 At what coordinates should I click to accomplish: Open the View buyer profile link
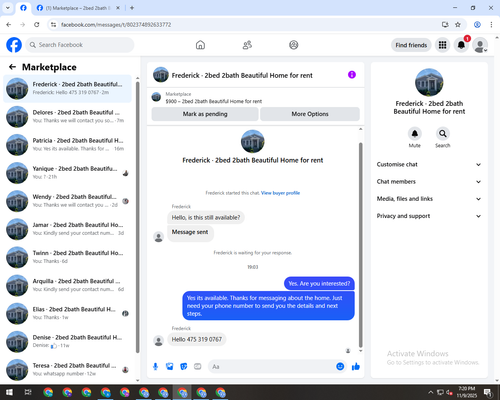tap(280, 193)
